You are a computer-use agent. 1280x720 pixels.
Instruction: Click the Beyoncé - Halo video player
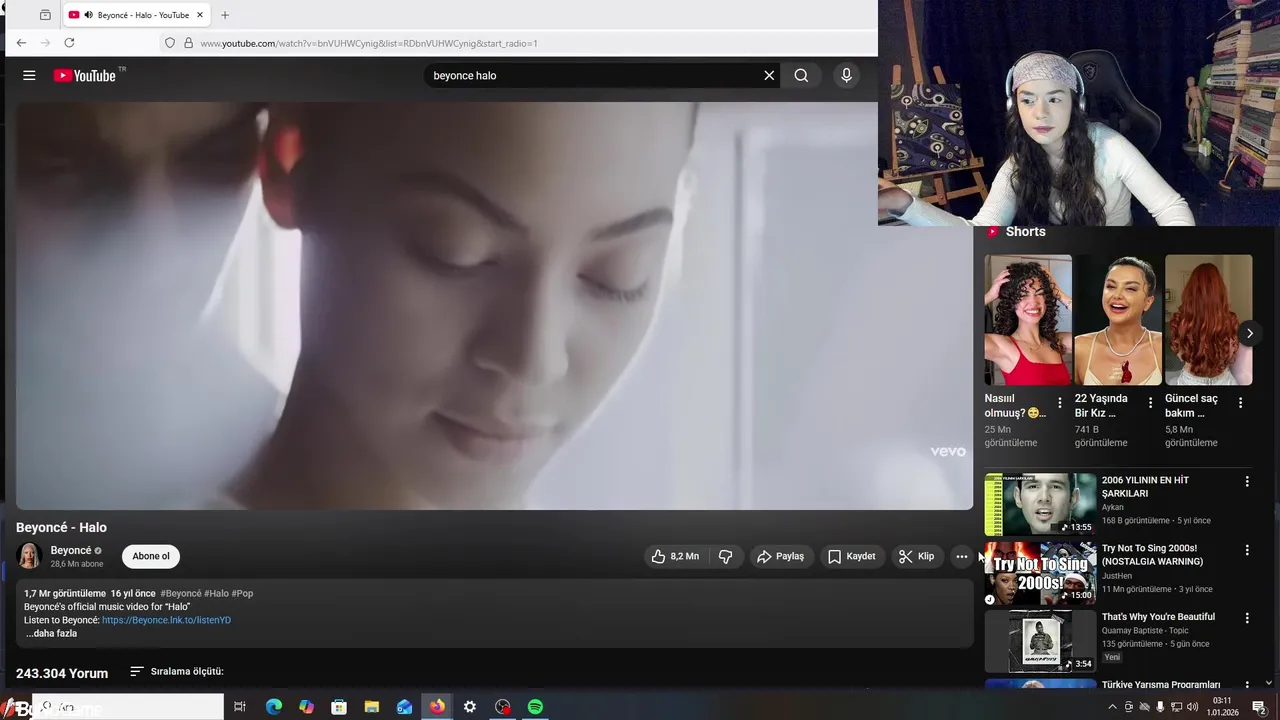click(x=494, y=306)
